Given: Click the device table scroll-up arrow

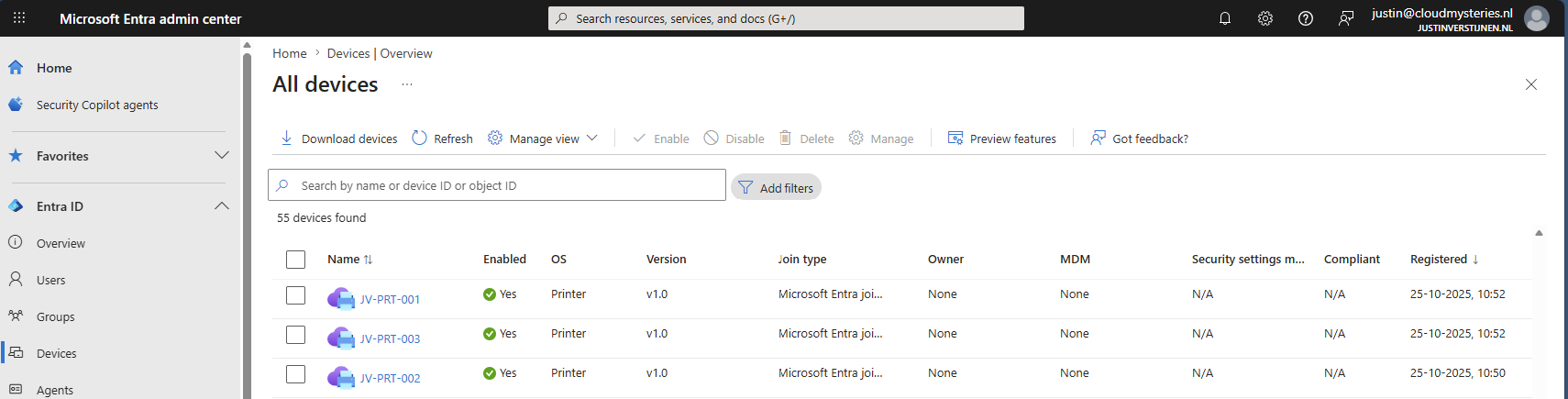Looking at the screenshot, I should 1539,233.
